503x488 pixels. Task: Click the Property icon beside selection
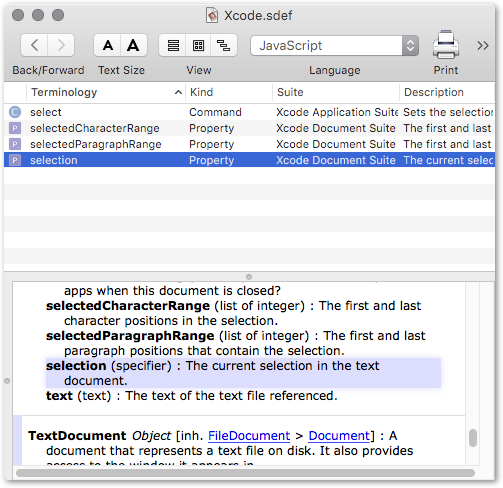[x=15, y=160]
